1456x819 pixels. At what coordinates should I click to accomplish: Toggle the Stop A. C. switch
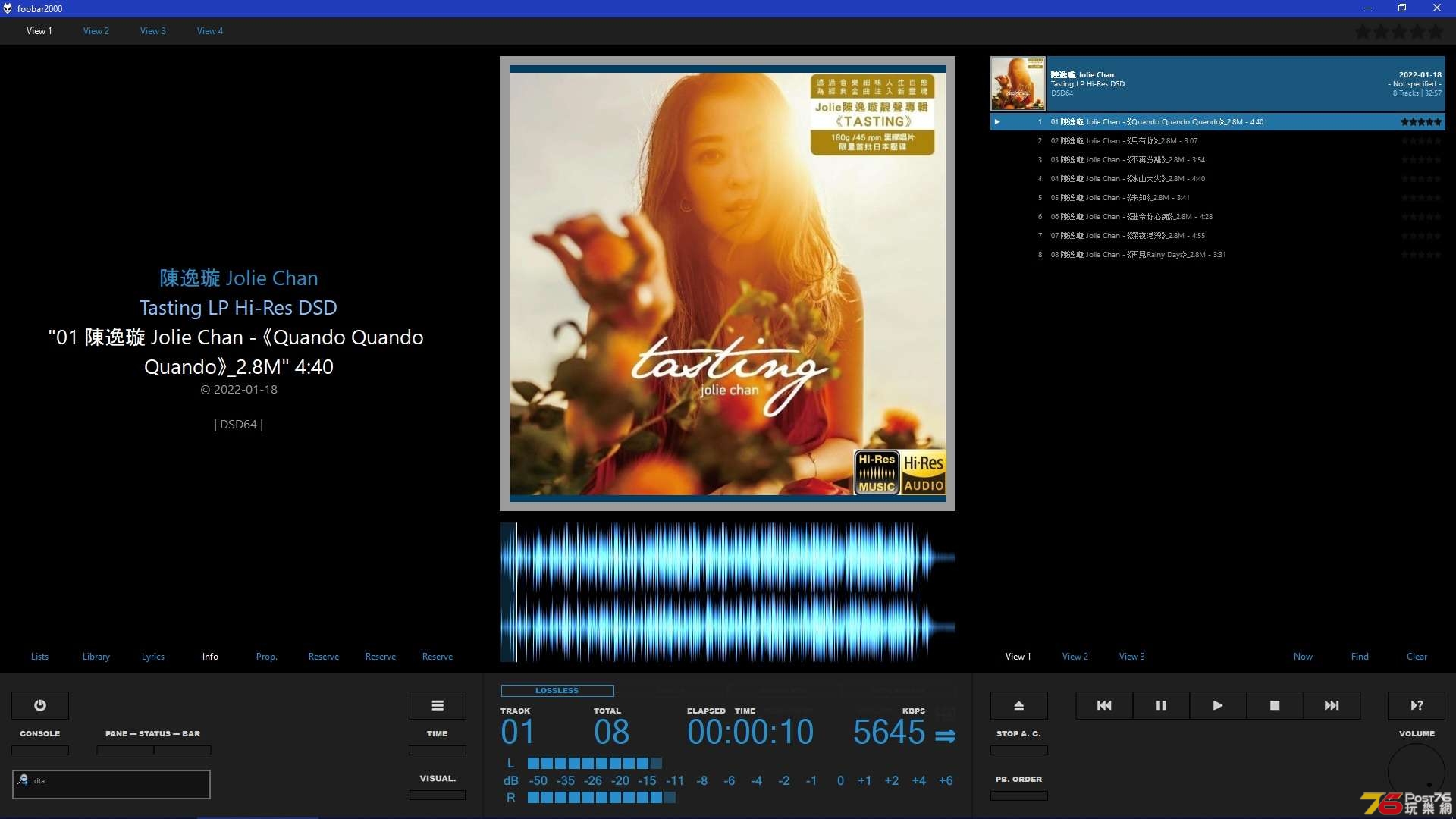click(x=1019, y=750)
